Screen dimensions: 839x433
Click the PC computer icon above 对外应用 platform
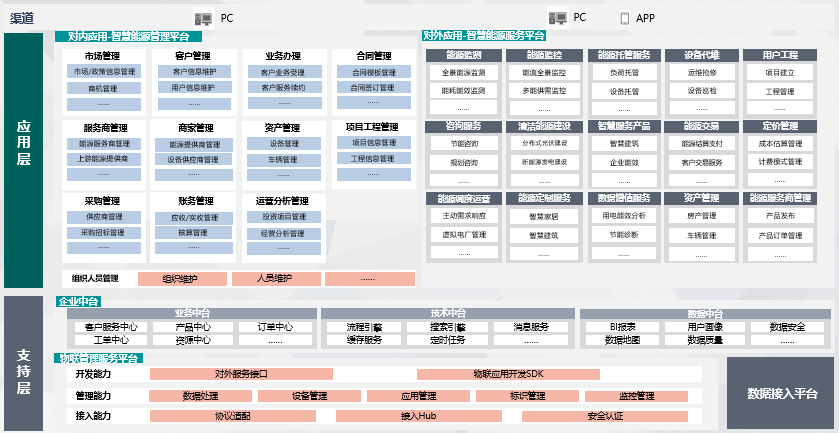pyautogui.click(x=558, y=18)
